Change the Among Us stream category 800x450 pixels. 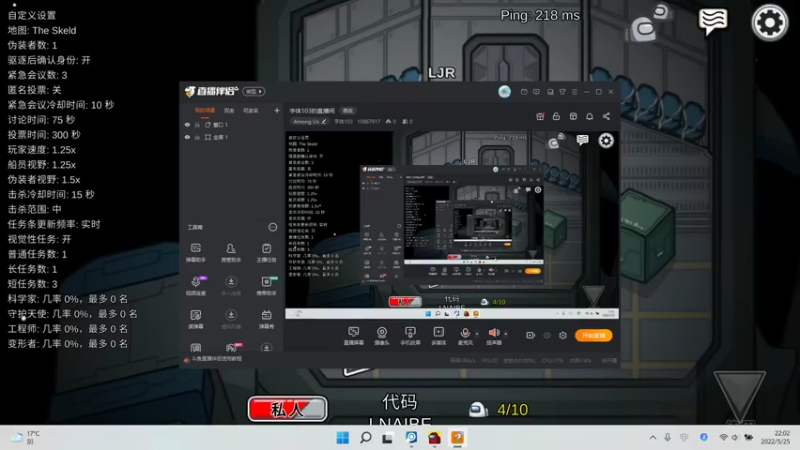(309, 121)
